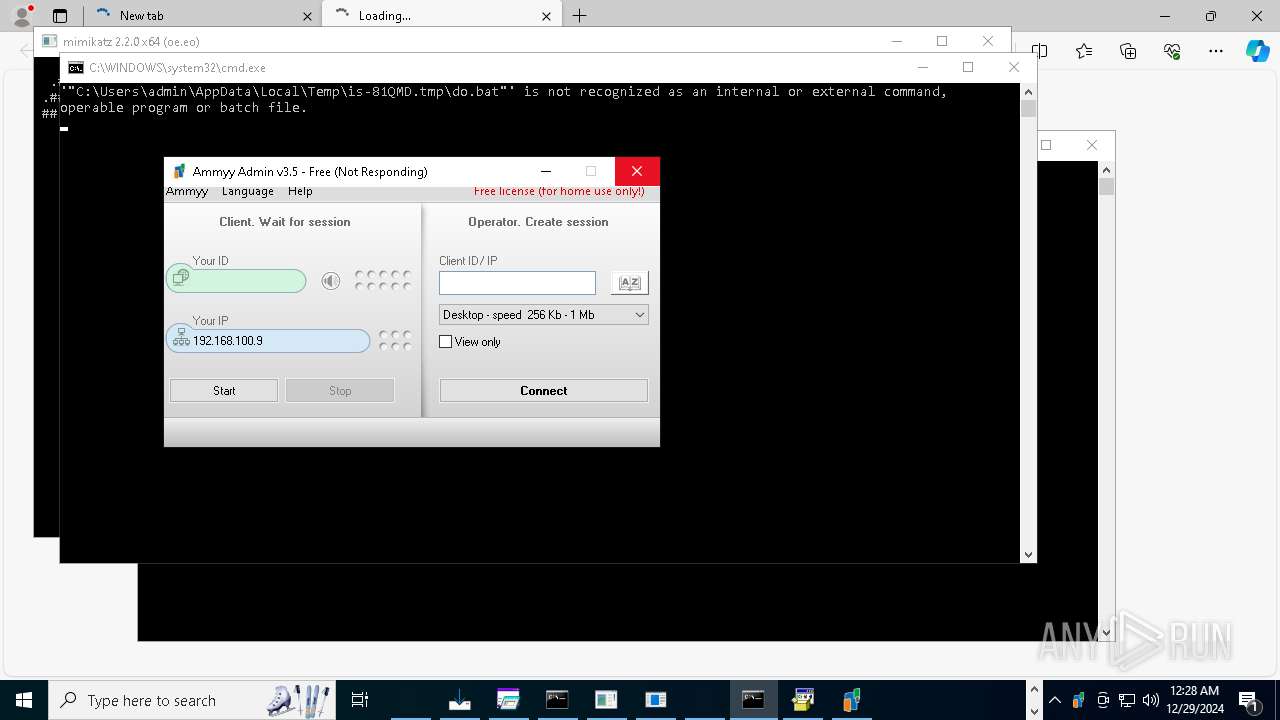Open the browser Favorites star icon
Viewport: 1280px width, 720px height.
tap(1084, 51)
